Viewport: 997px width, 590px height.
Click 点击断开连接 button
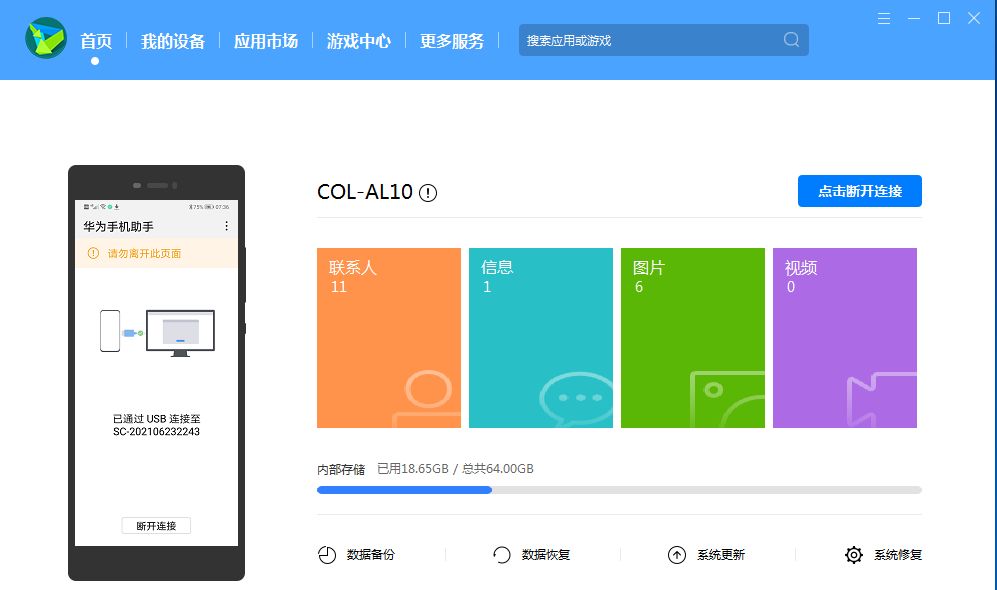pyautogui.click(x=860, y=191)
